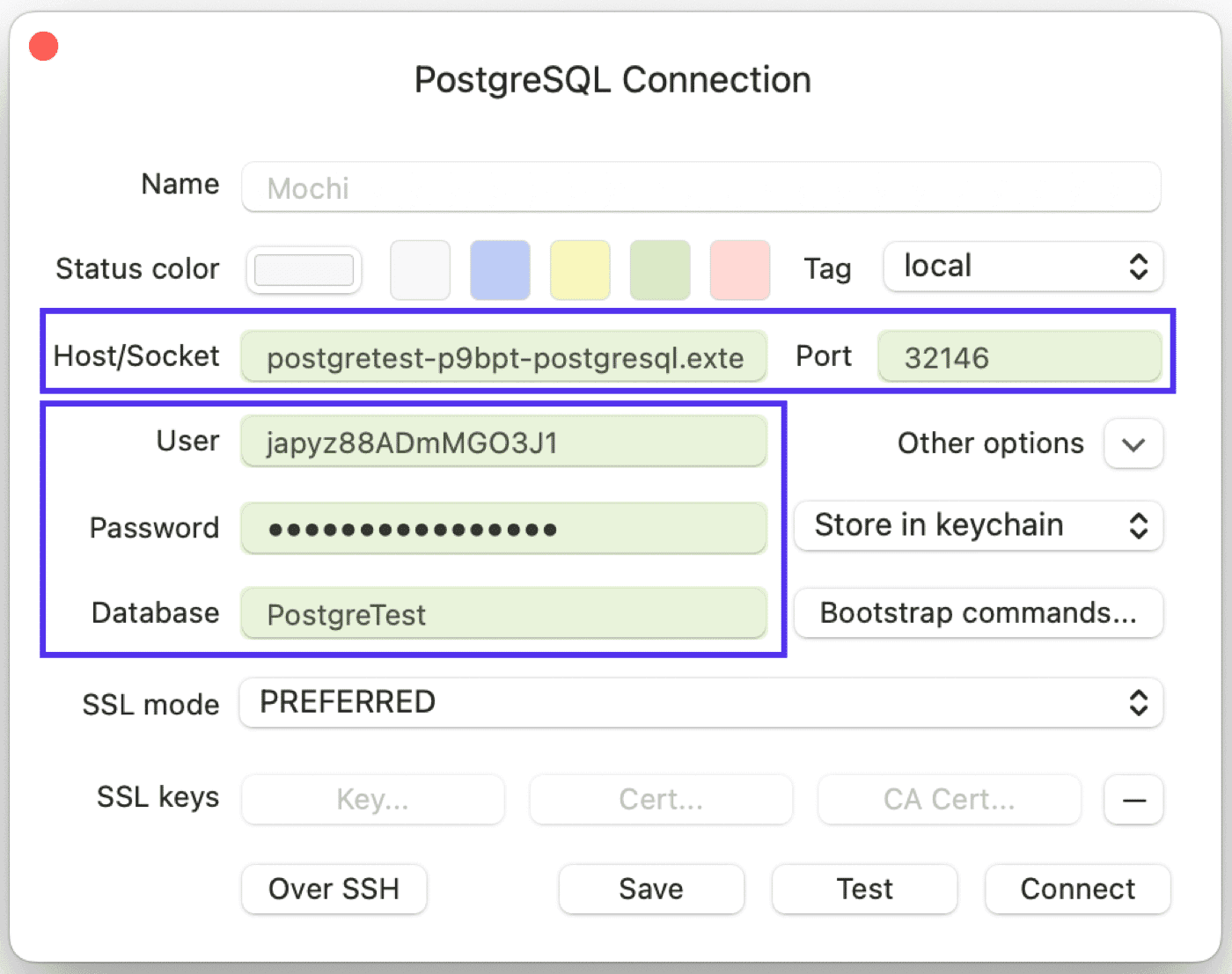Viewport: 1232px width, 974px height.
Task: Choose the SSL Key file
Action: point(372,799)
